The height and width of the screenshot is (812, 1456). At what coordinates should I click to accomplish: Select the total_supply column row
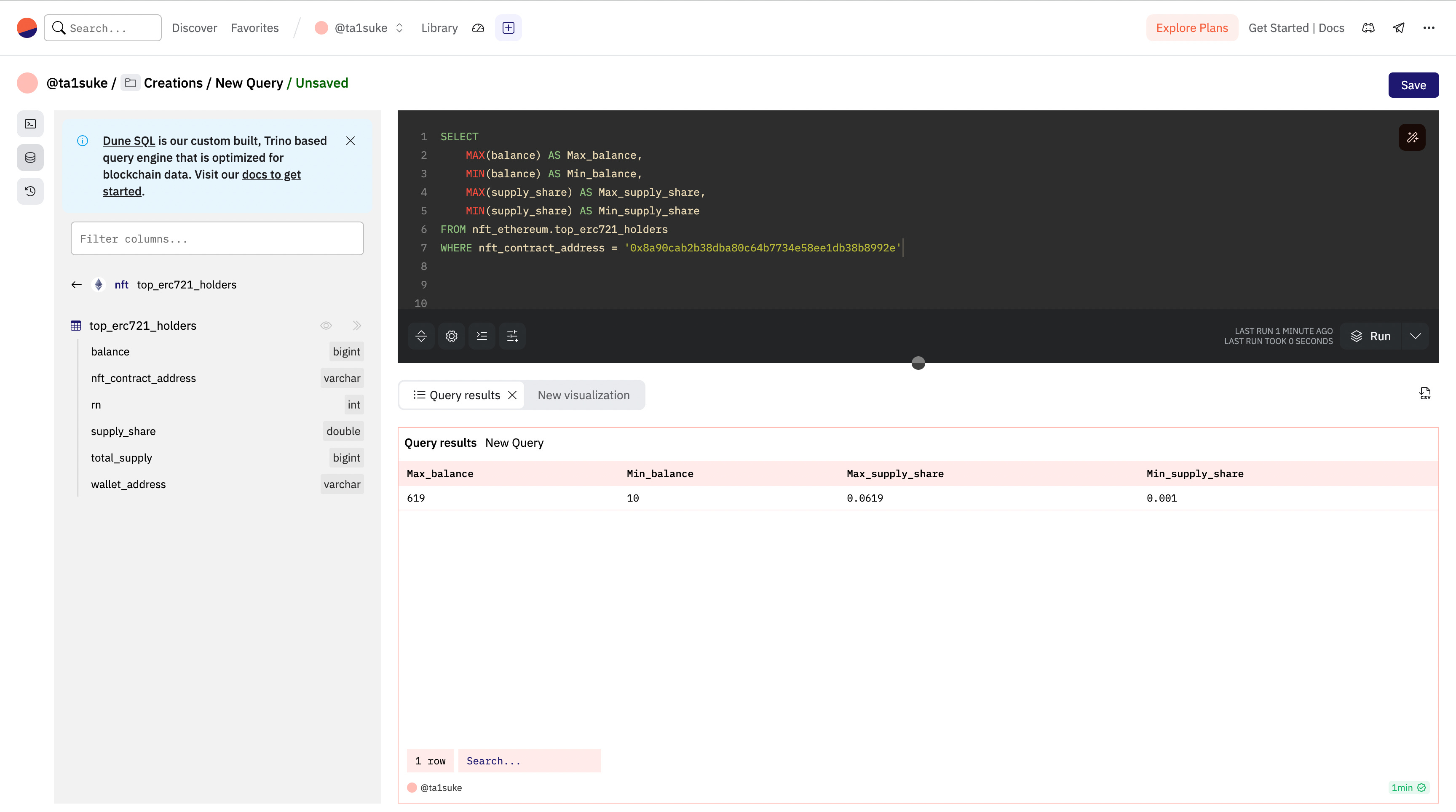226,458
